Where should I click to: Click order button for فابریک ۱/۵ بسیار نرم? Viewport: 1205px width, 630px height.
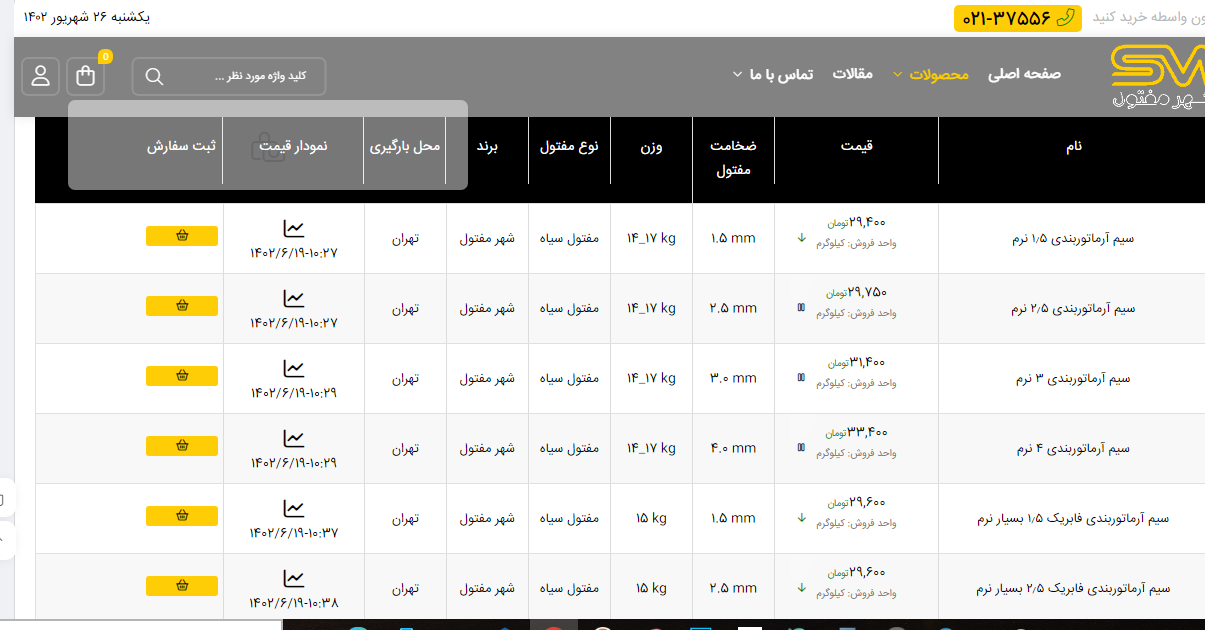click(182, 516)
